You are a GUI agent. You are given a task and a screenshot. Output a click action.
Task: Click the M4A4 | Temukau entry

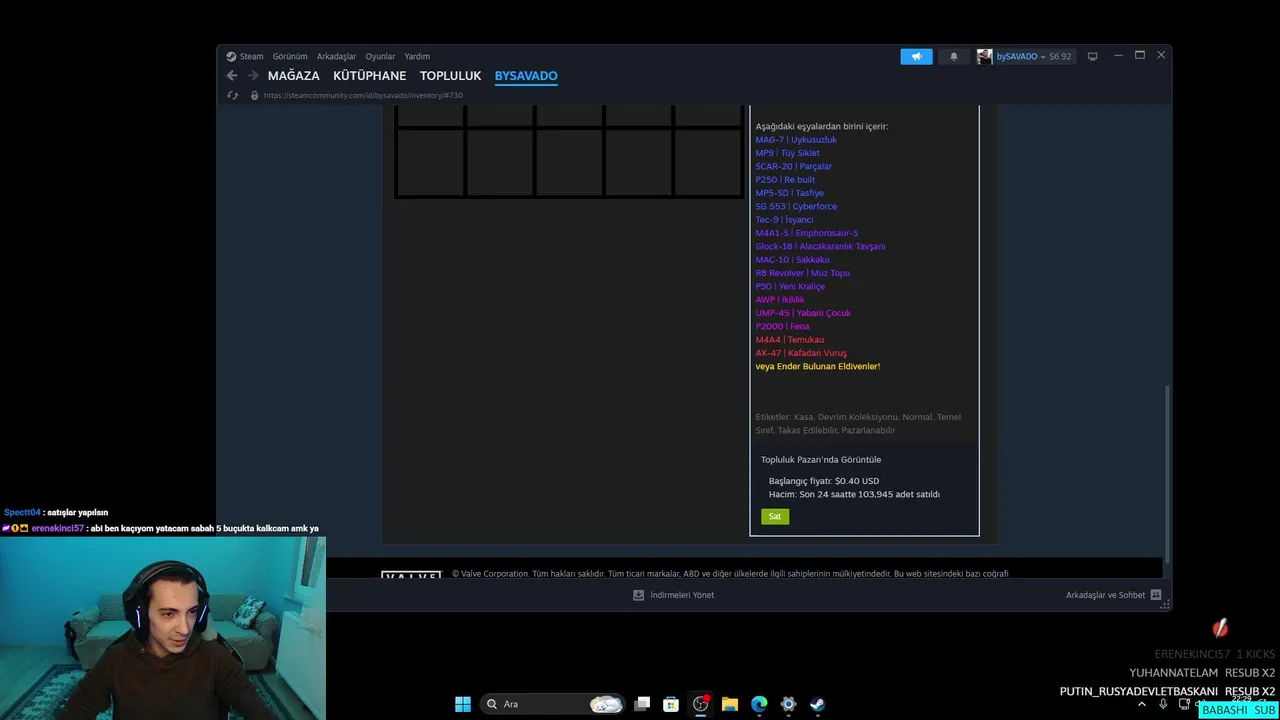tap(790, 340)
